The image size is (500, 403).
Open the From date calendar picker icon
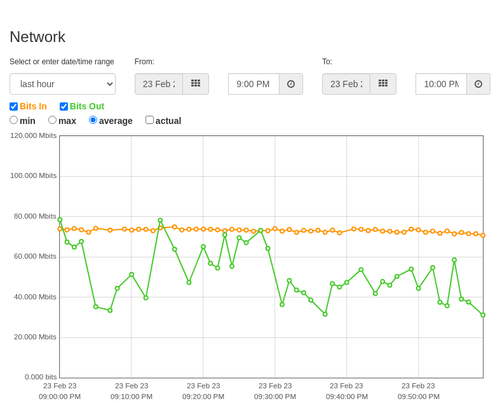(x=196, y=84)
